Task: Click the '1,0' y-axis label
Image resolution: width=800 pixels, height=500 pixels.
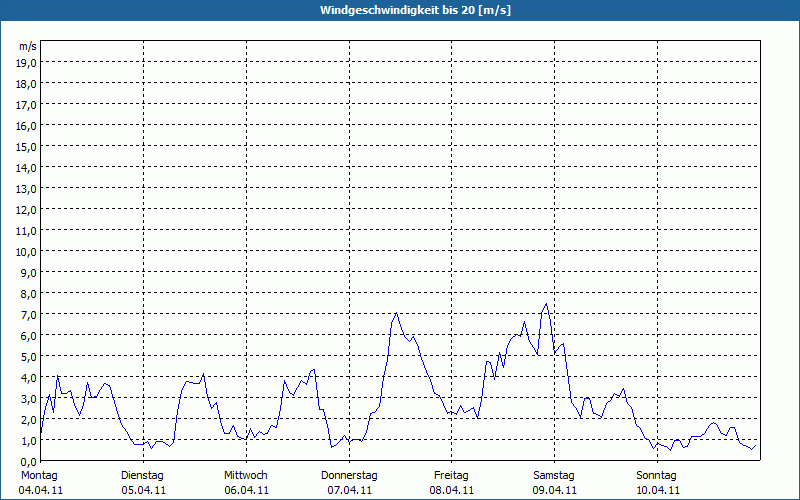Action: (29, 440)
